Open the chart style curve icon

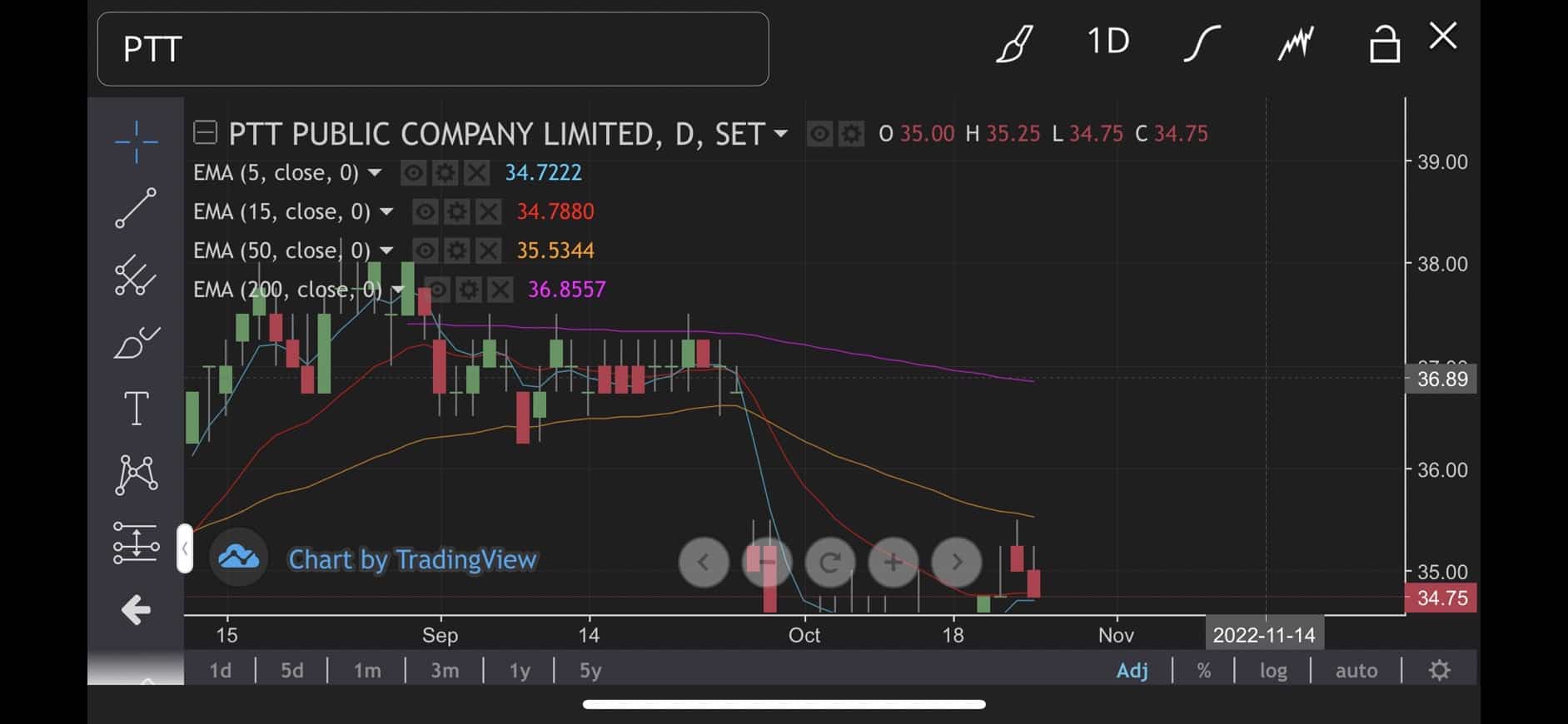coord(1202,42)
